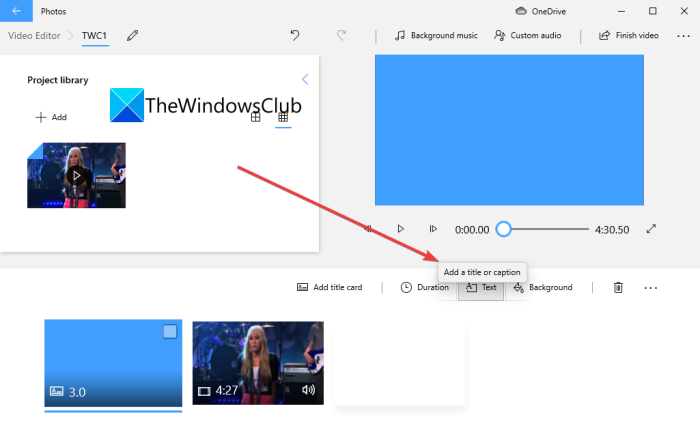The height and width of the screenshot is (443, 700).
Task: Click the preview seek slider handle
Action: (504, 229)
